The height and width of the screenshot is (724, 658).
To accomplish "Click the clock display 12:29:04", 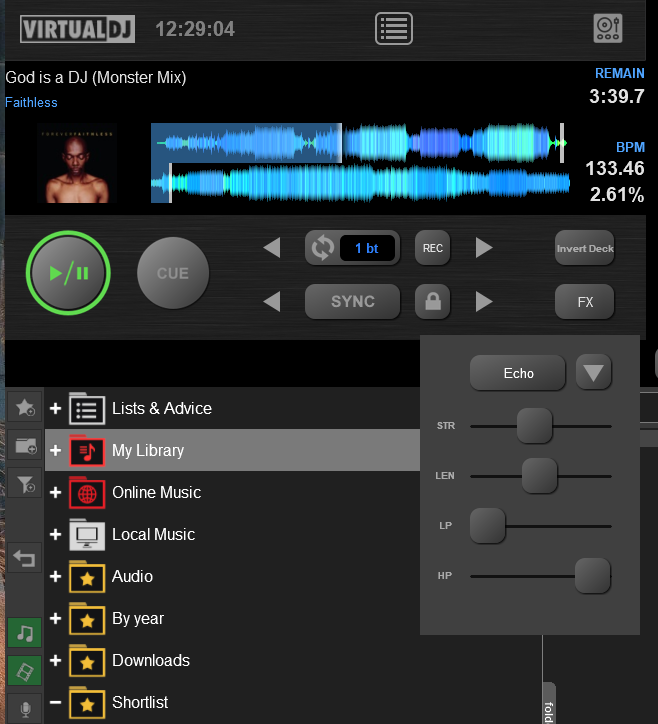I will 195,29.
